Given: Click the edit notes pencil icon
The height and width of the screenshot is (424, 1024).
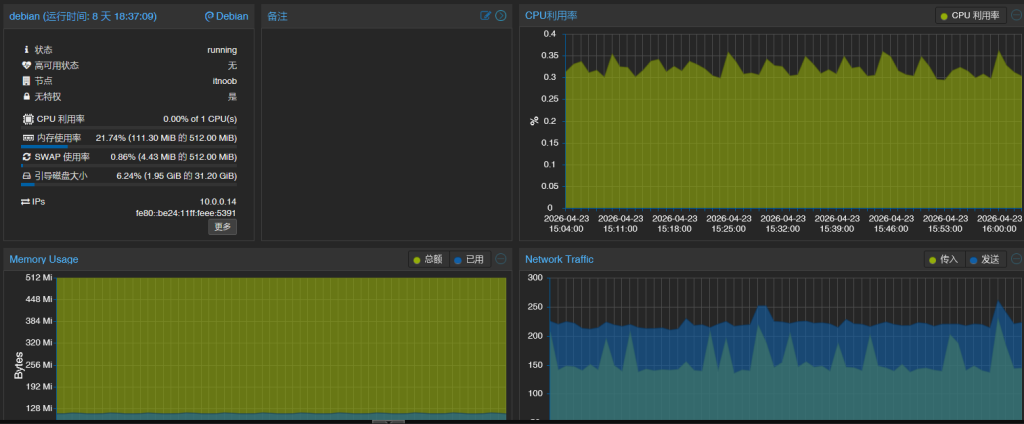Looking at the screenshot, I should point(486,16).
